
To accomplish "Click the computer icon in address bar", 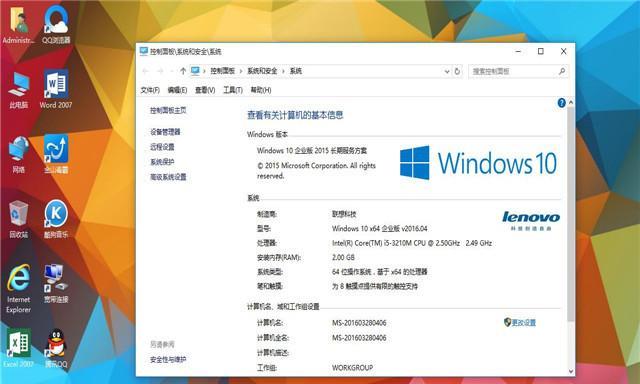I will (195, 71).
